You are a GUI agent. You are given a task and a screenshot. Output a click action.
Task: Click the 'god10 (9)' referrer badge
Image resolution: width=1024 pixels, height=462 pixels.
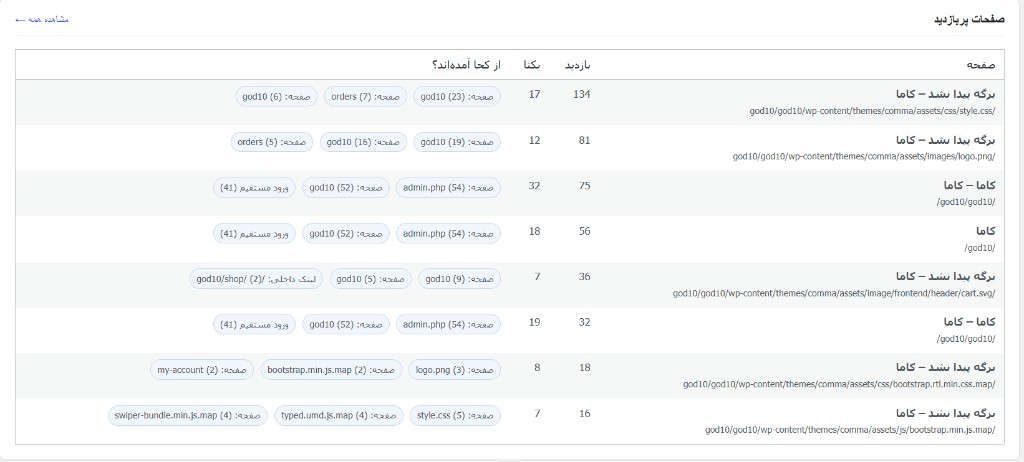[460, 279]
